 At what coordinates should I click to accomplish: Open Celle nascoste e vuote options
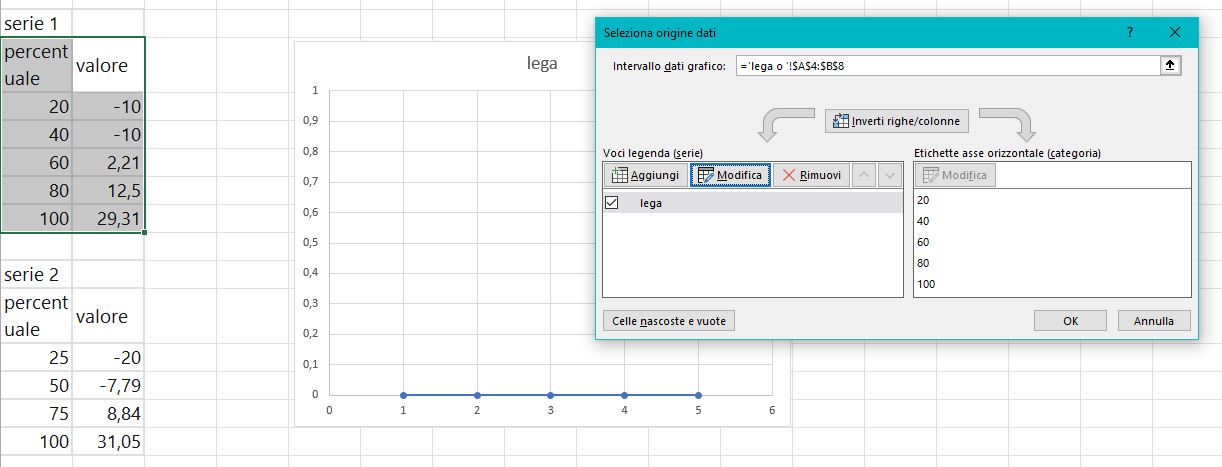669,321
